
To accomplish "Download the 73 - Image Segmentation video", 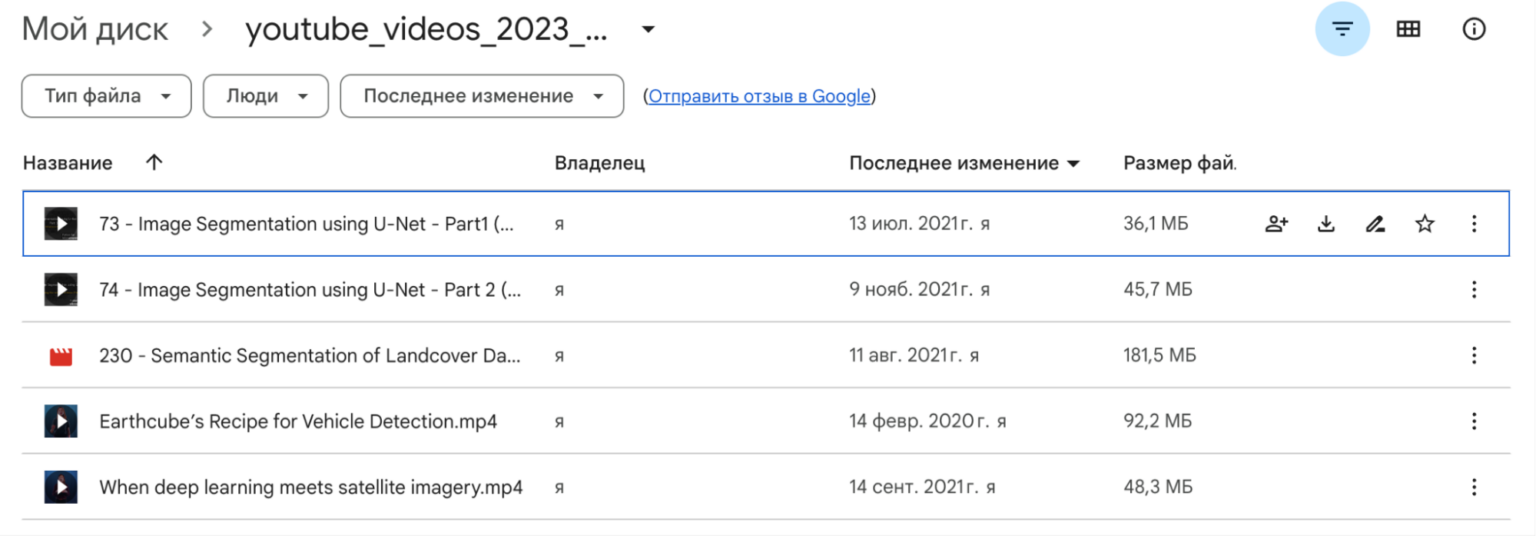I will [1326, 224].
